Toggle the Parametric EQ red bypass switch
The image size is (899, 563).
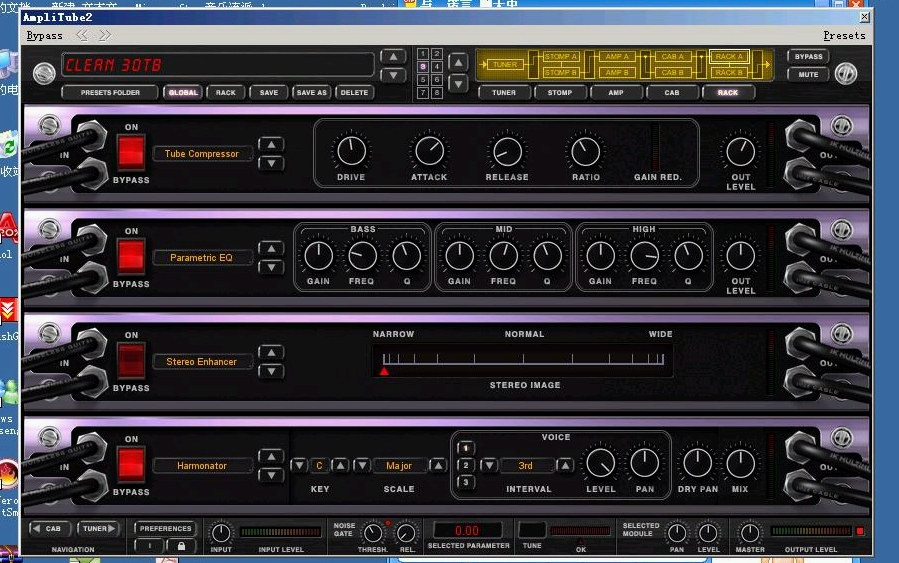pos(131,256)
